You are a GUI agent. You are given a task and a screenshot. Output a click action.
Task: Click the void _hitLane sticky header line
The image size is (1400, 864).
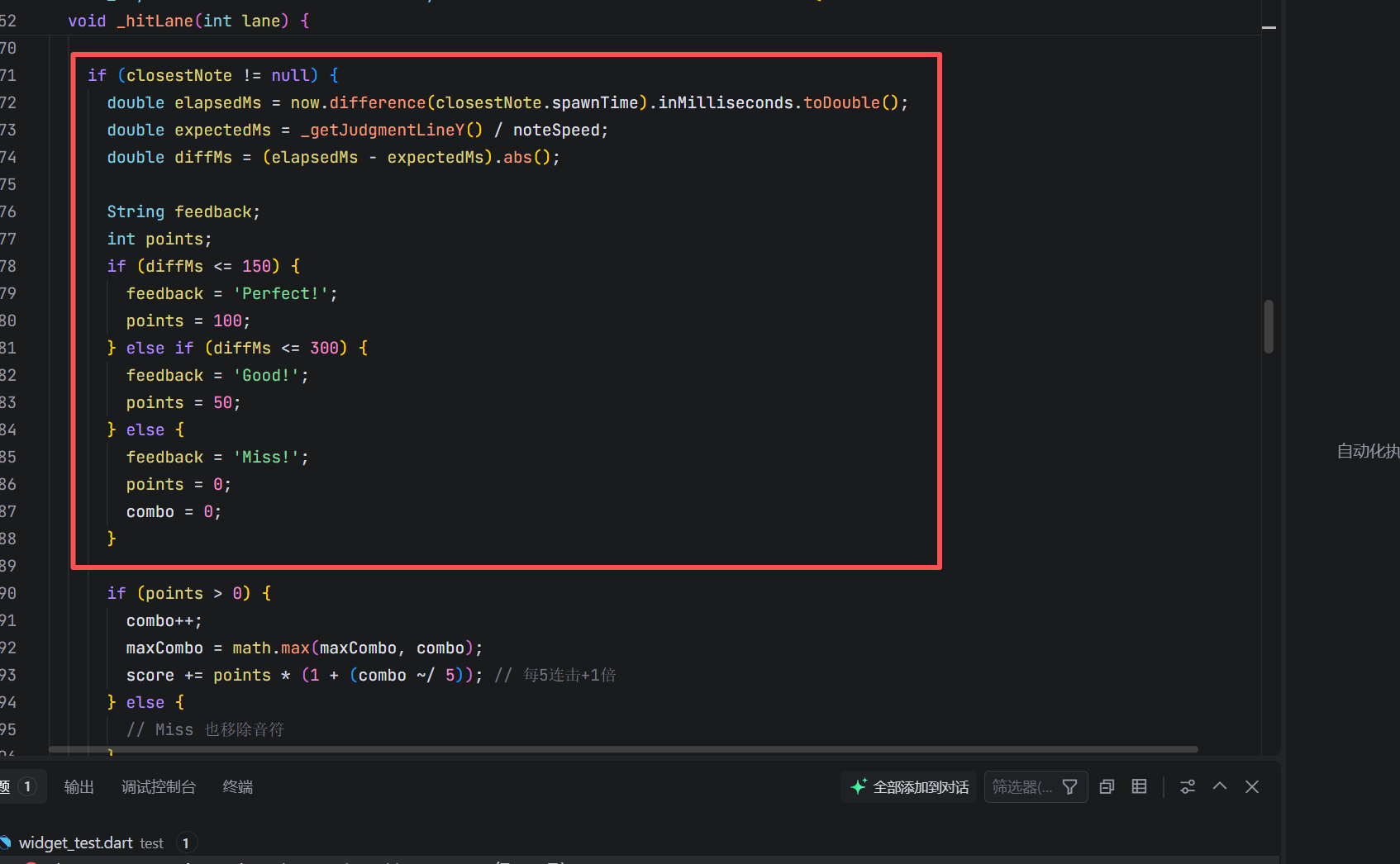(x=188, y=21)
